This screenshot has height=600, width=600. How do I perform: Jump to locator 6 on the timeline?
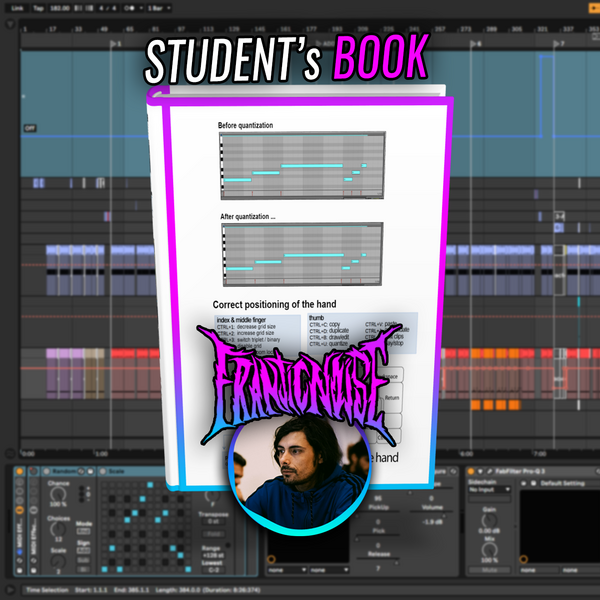[475, 44]
